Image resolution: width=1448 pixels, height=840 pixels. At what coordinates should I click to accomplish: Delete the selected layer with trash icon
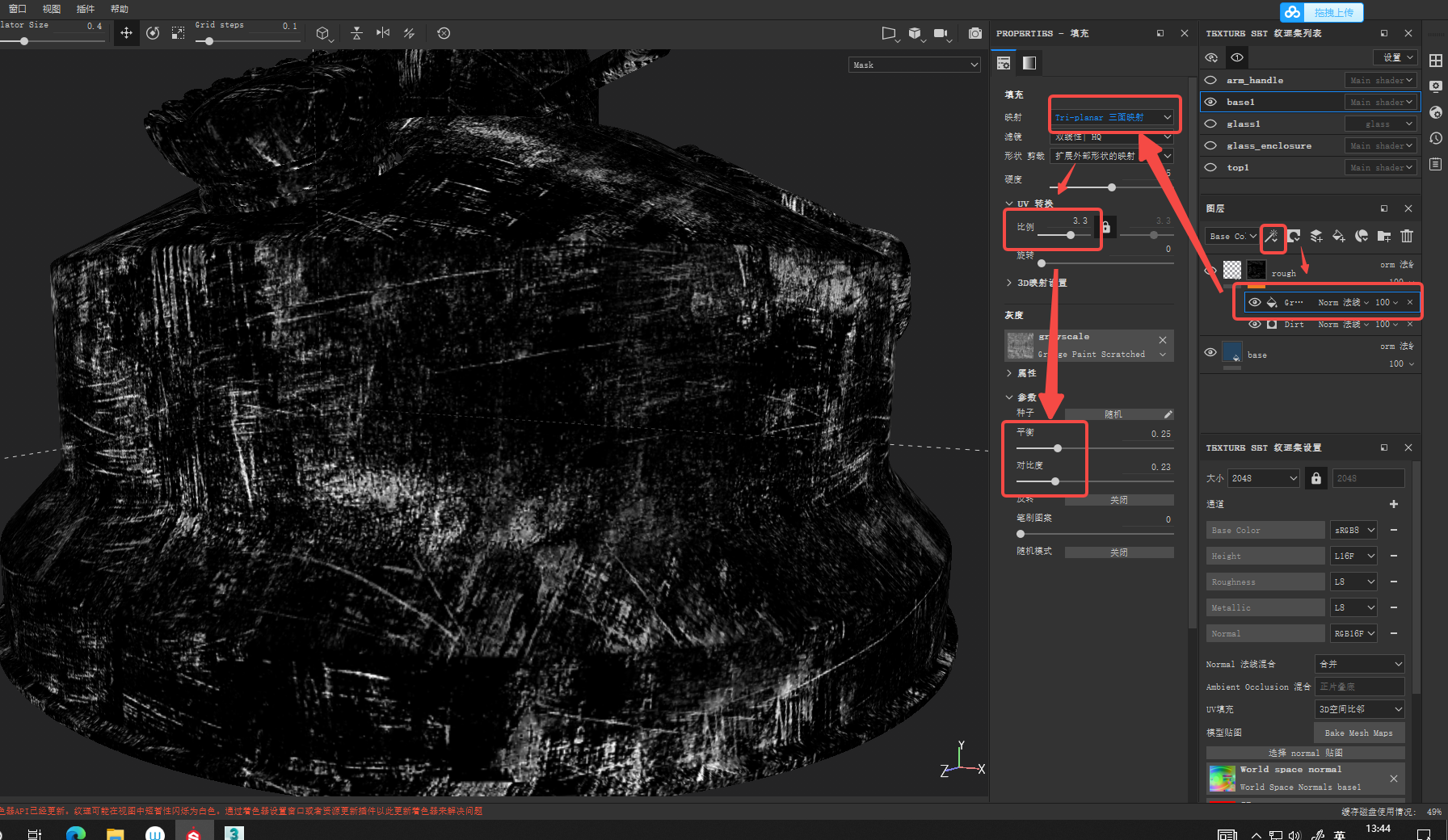coord(1407,236)
